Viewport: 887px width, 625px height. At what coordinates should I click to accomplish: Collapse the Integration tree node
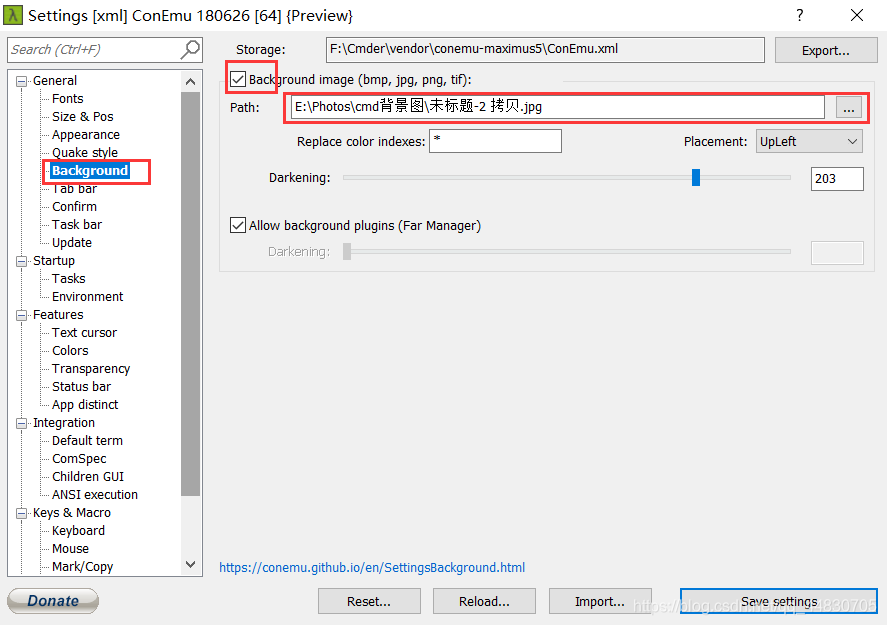[x=21, y=423]
